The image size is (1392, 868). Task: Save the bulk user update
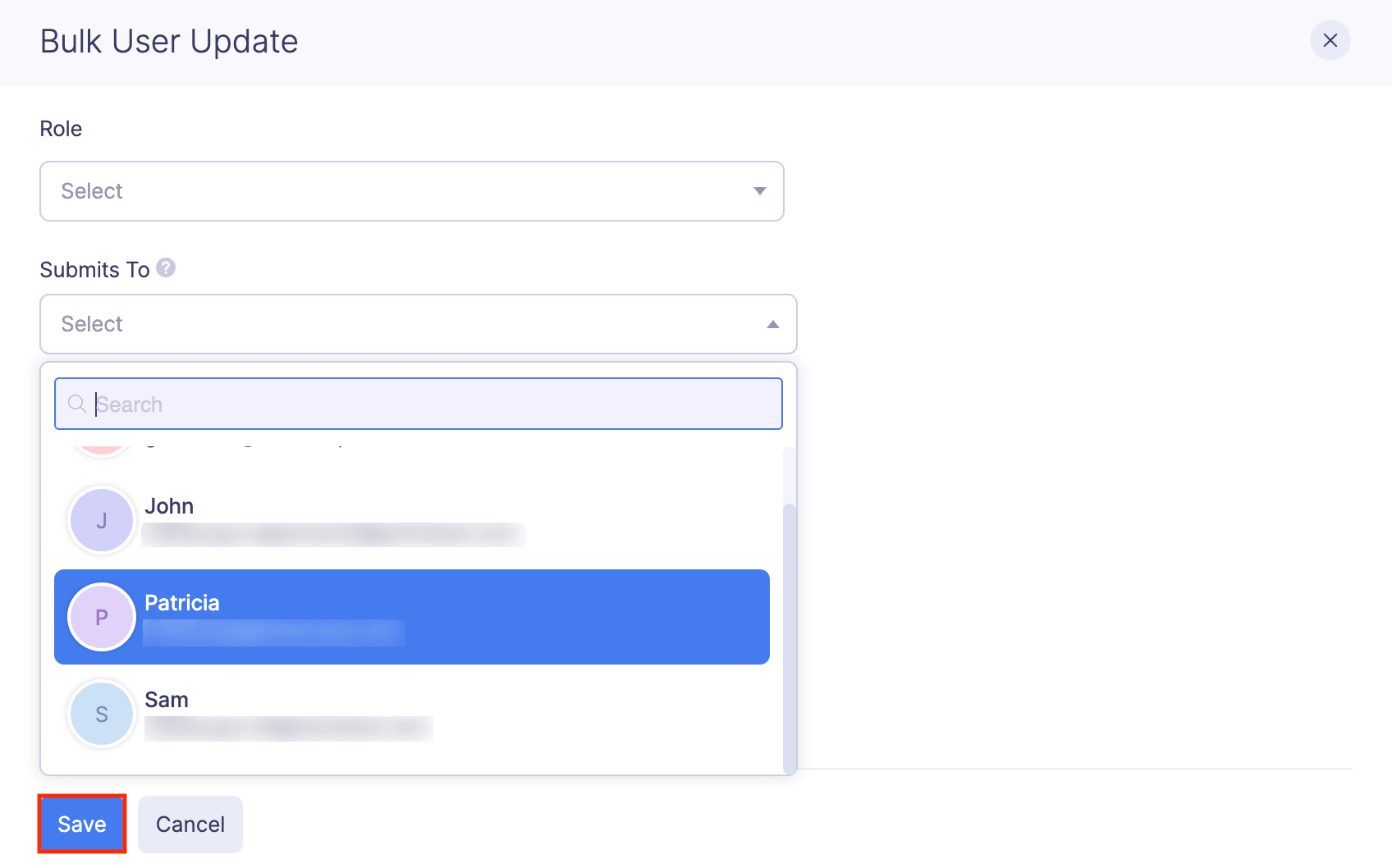tap(81, 824)
